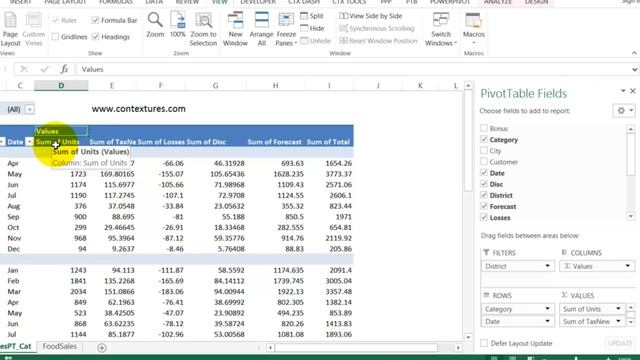Viewport: 640px width, 360px height.
Task: Confirm formula bar entry
Action: pos(44,69)
